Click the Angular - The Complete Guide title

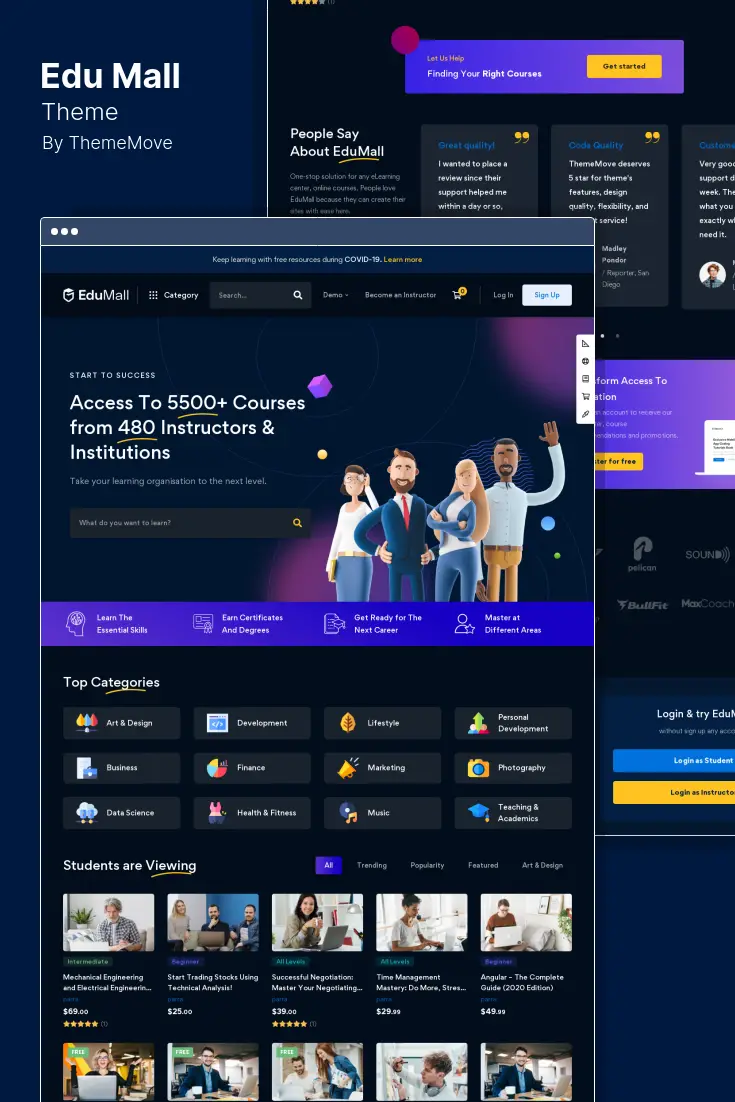pyautogui.click(x=522, y=982)
